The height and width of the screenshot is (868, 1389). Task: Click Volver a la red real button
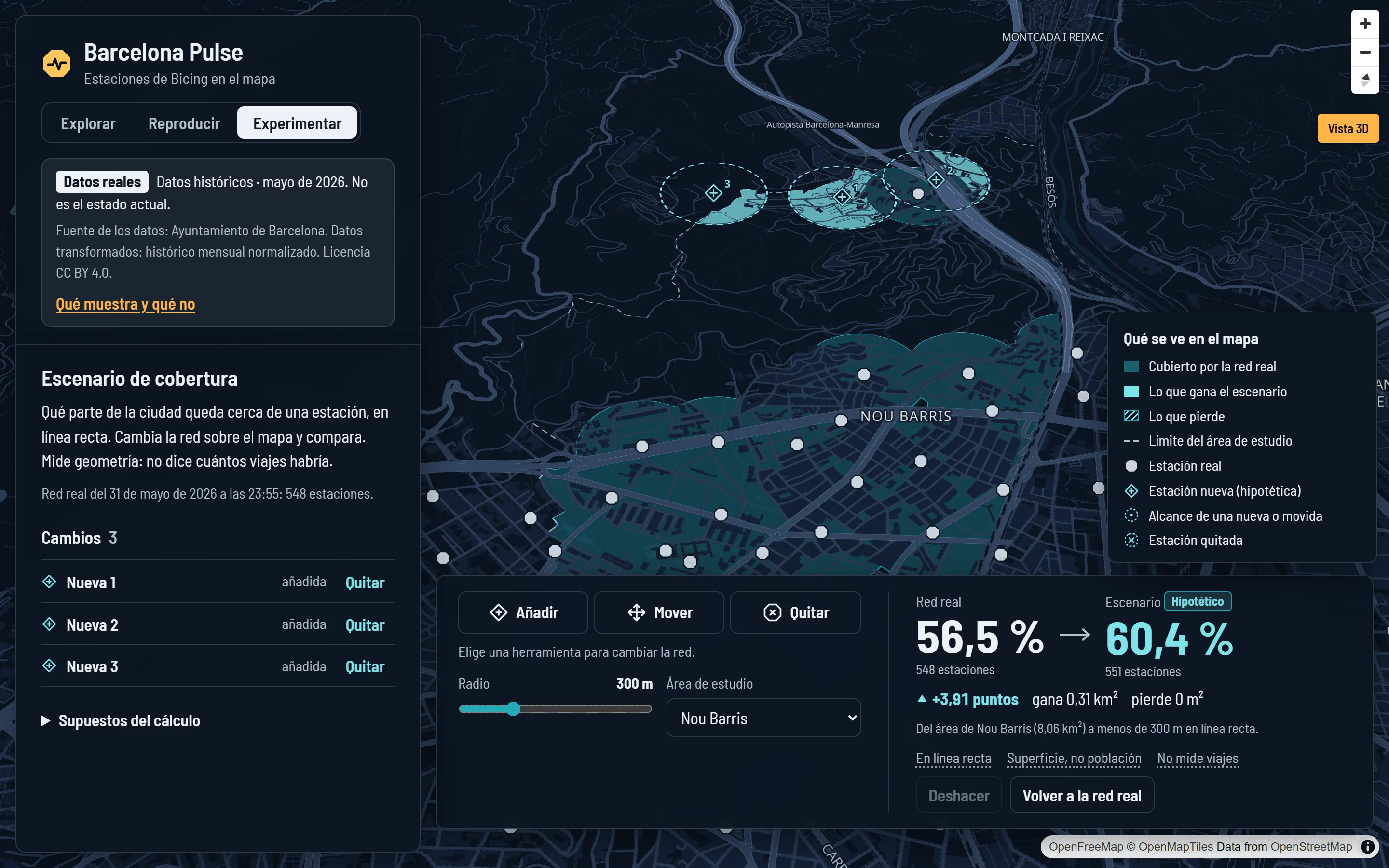[x=1082, y=796]
